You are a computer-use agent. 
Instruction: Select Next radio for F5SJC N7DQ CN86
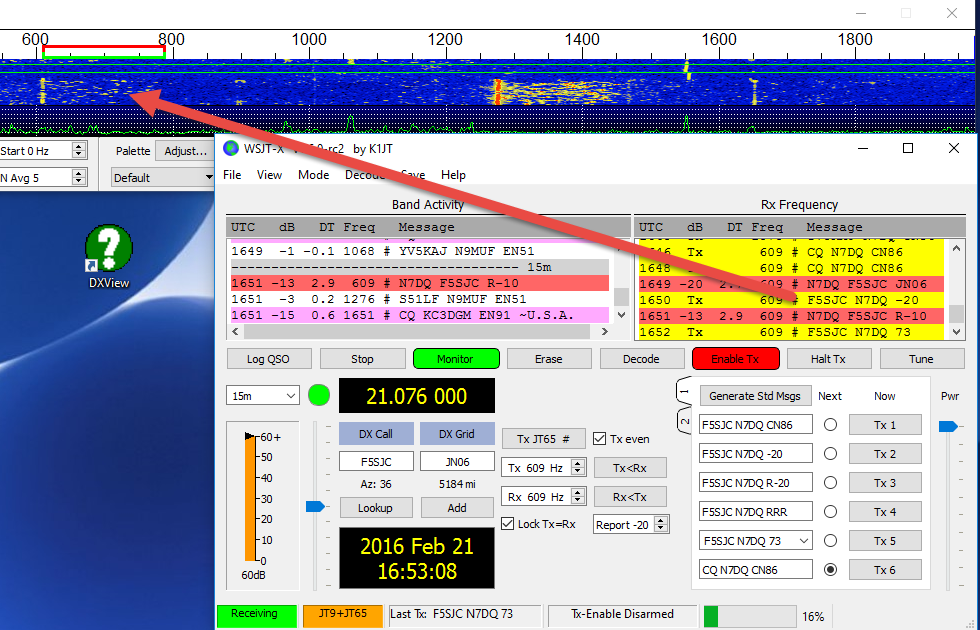pyautogui.click(x=830, y=425)
